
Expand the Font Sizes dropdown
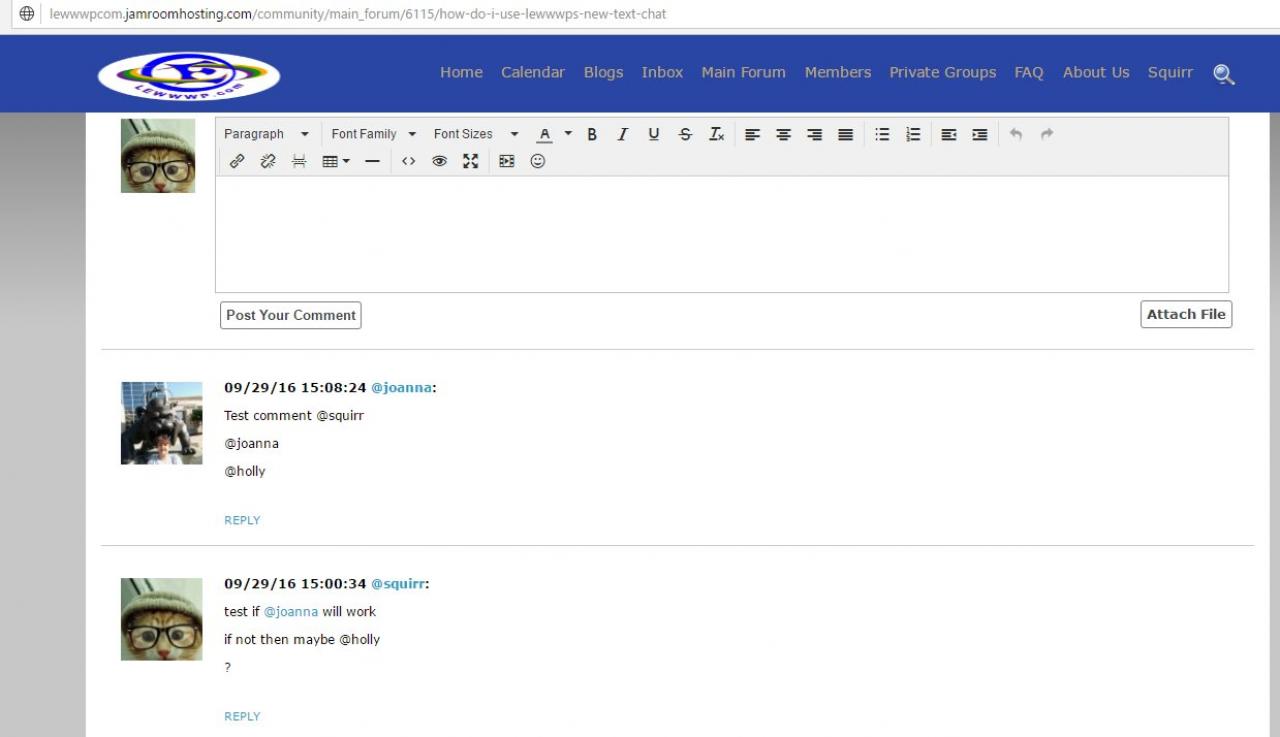tap(476, 134)
